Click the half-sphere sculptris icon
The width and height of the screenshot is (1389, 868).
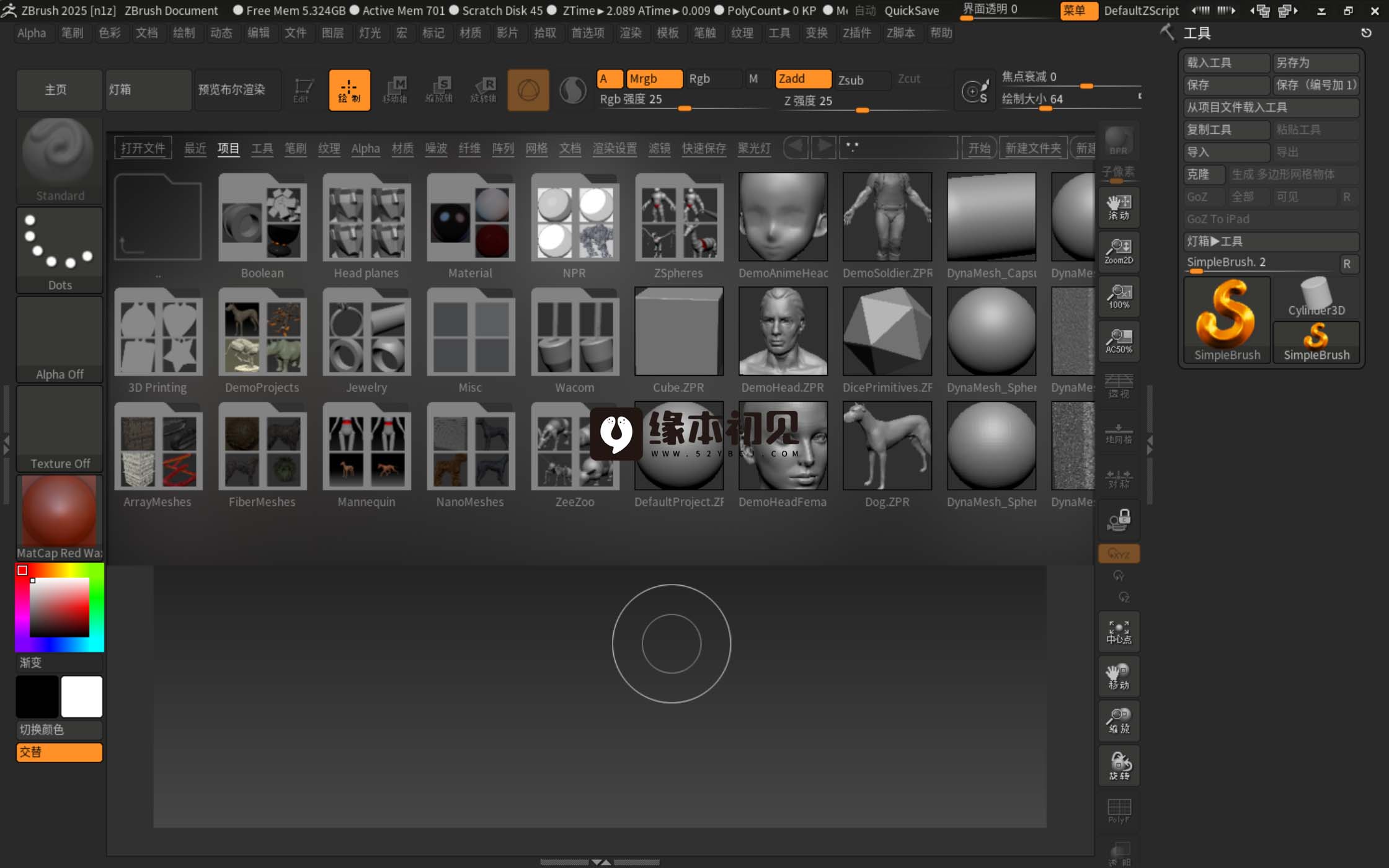coord(572,91)
